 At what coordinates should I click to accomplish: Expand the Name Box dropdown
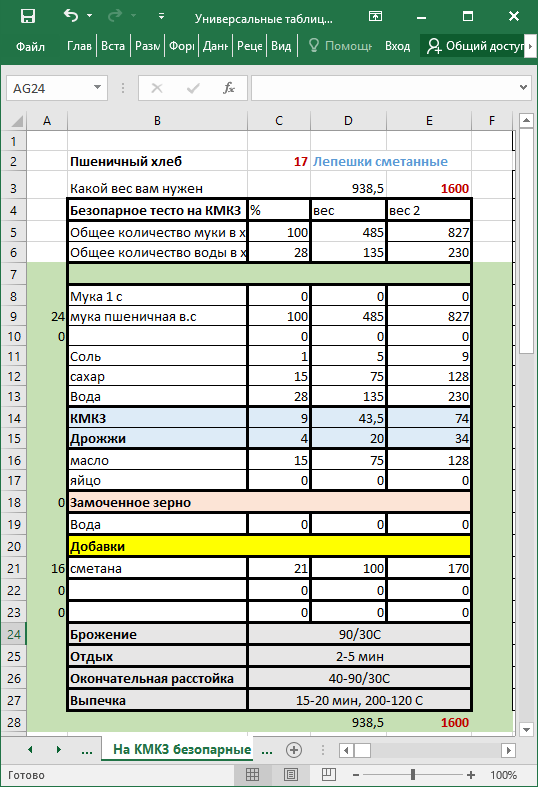click(98, 88)
